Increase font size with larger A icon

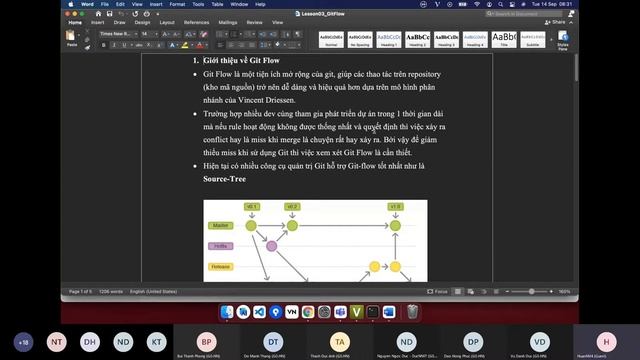[x=165, y=34]
